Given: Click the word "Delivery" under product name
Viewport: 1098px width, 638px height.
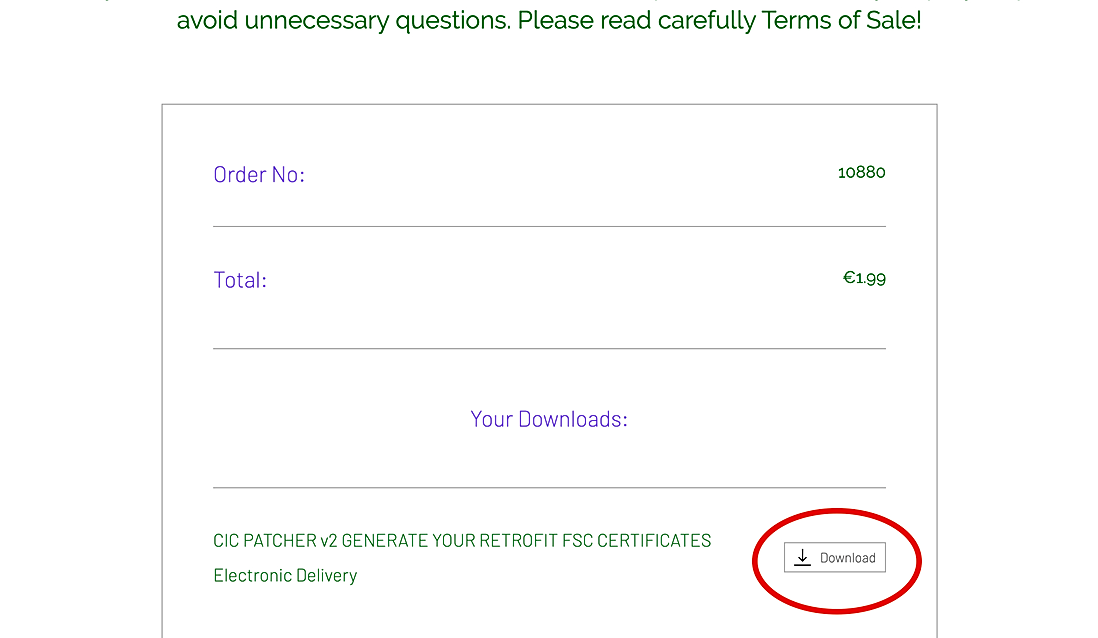Looking at the screenshot, I should click(326, 576).
